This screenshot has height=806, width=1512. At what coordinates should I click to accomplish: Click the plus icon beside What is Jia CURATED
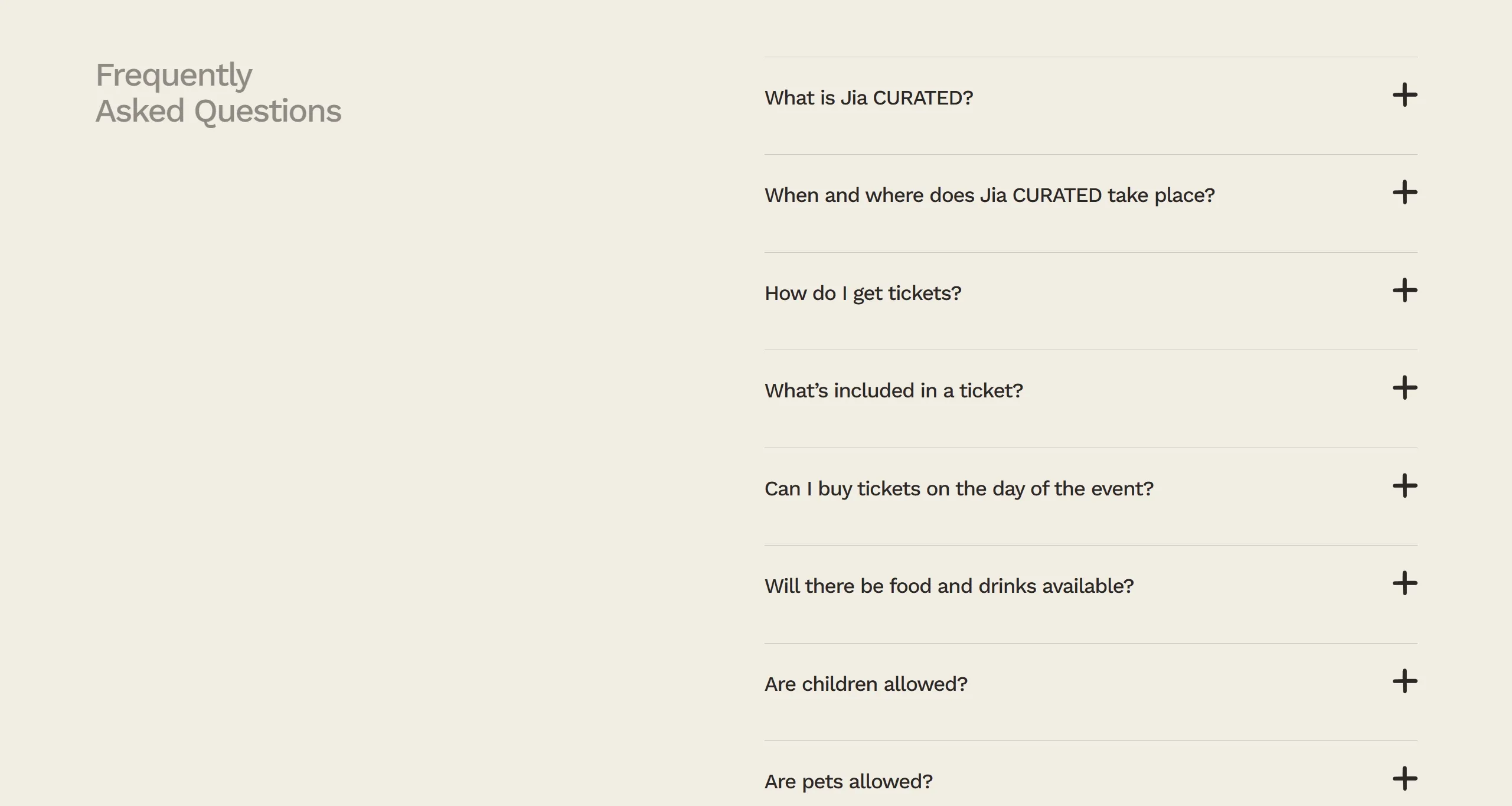pyautogui.click(x=1405, y=95)
